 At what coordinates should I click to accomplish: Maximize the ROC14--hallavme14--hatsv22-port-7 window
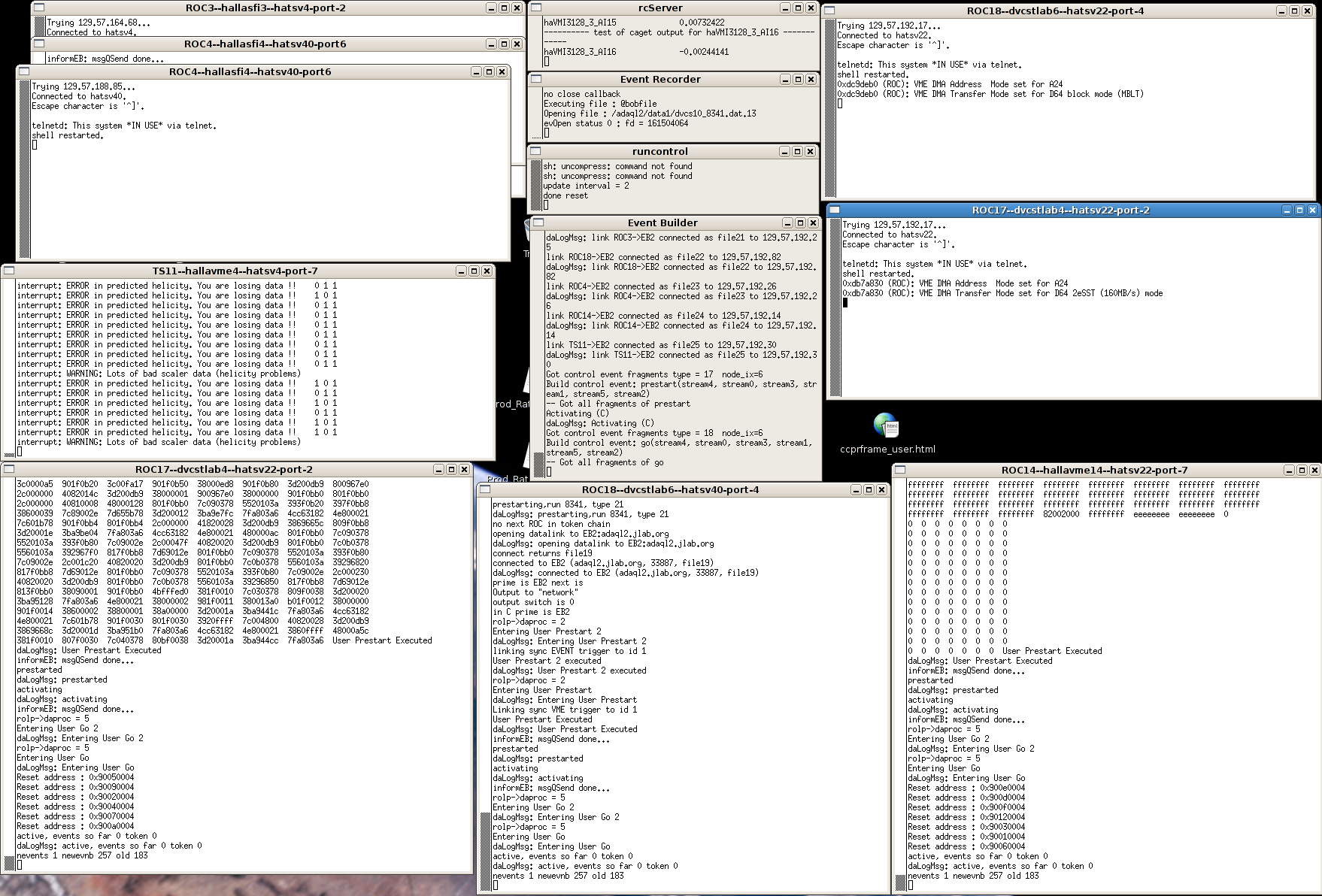[1302, 471]
